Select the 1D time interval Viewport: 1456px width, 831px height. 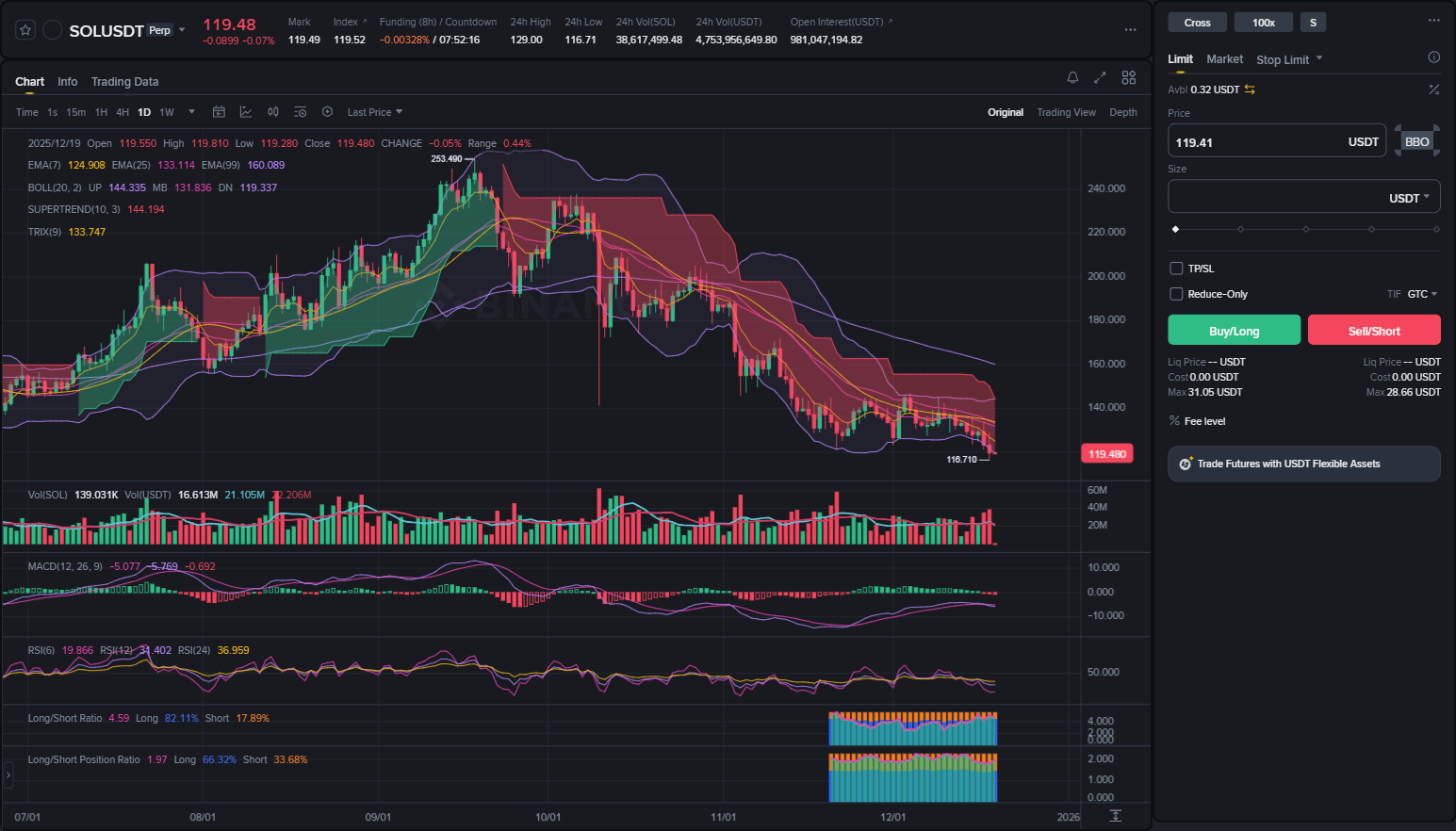(x=144, y=112)
